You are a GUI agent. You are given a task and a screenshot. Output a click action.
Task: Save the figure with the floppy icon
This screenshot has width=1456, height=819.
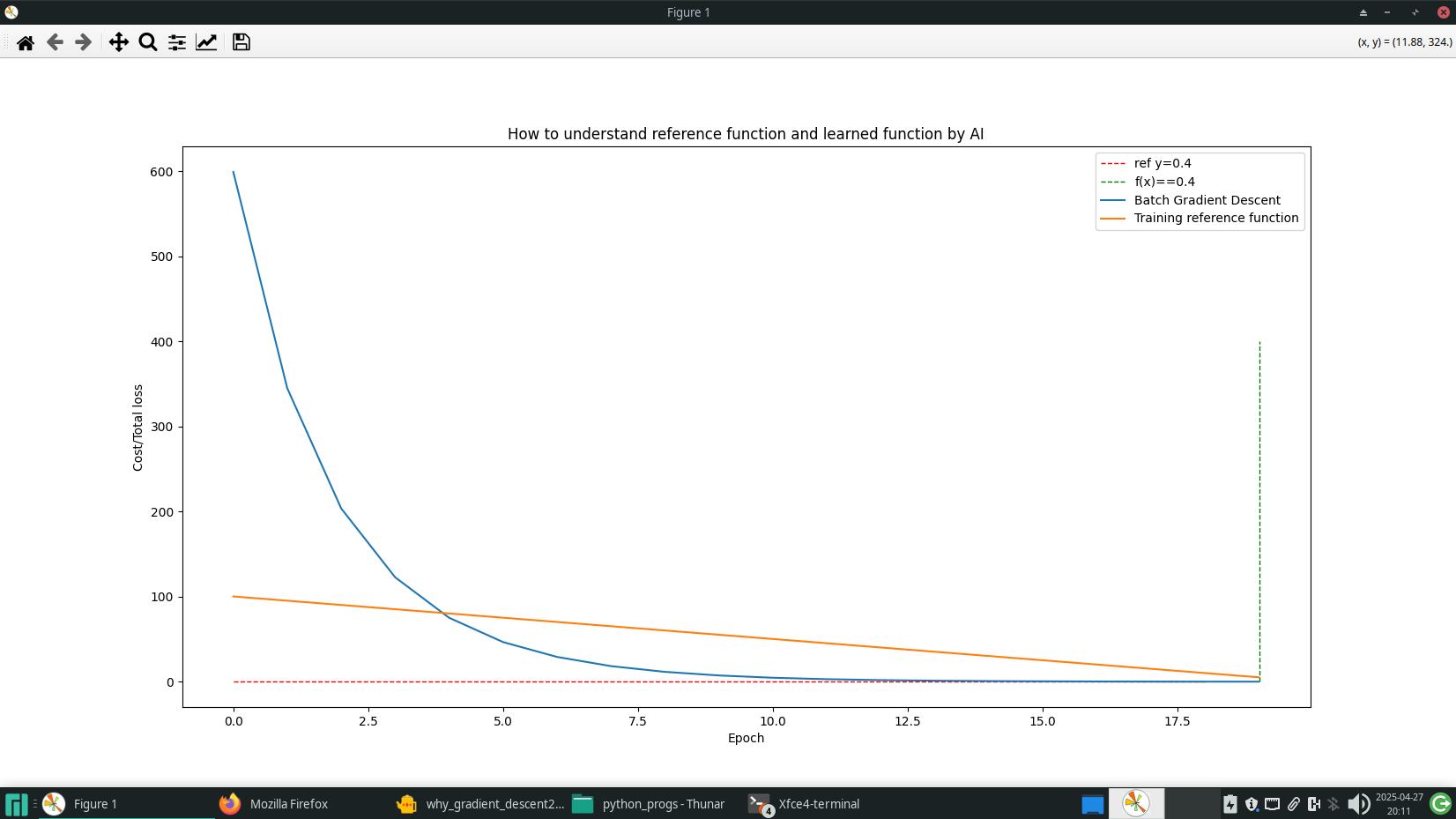point(241,42)
